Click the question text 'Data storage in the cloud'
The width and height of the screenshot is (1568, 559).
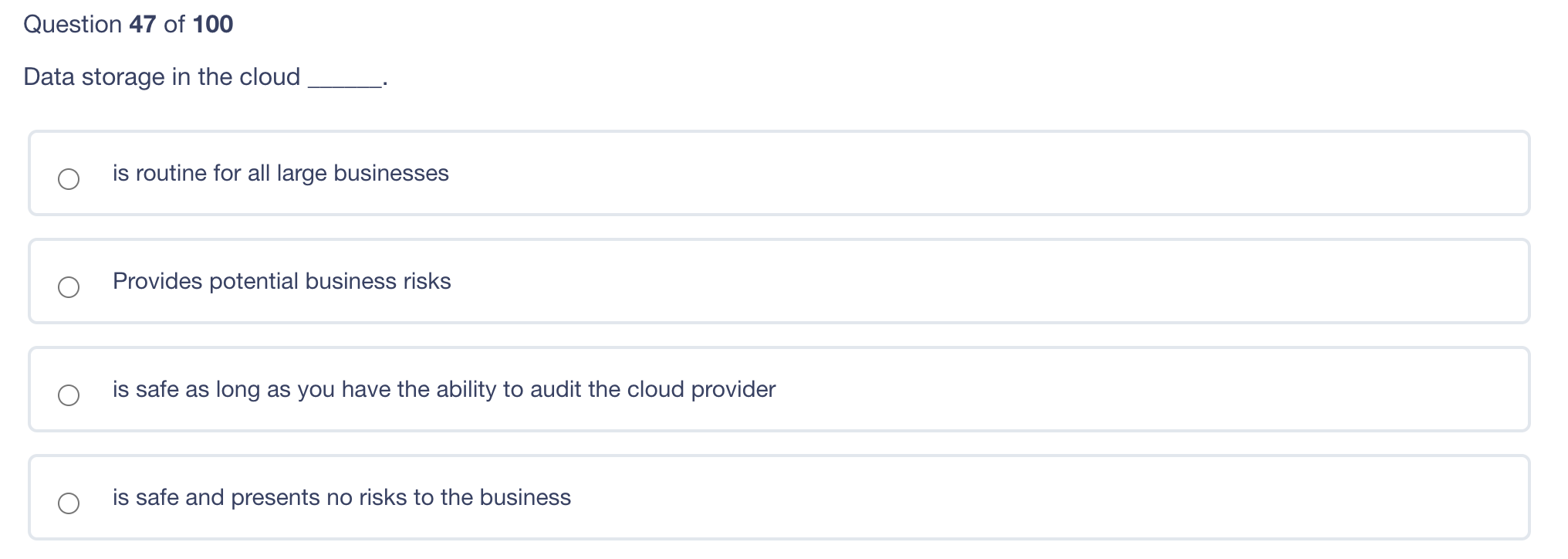tap(161, 76)
